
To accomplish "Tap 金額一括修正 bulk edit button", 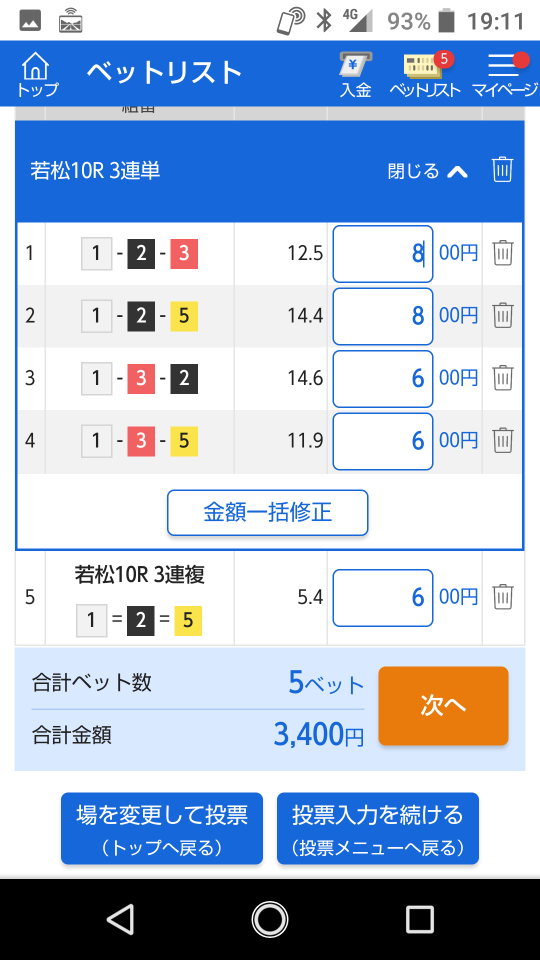I will click(x=268, y=512).
